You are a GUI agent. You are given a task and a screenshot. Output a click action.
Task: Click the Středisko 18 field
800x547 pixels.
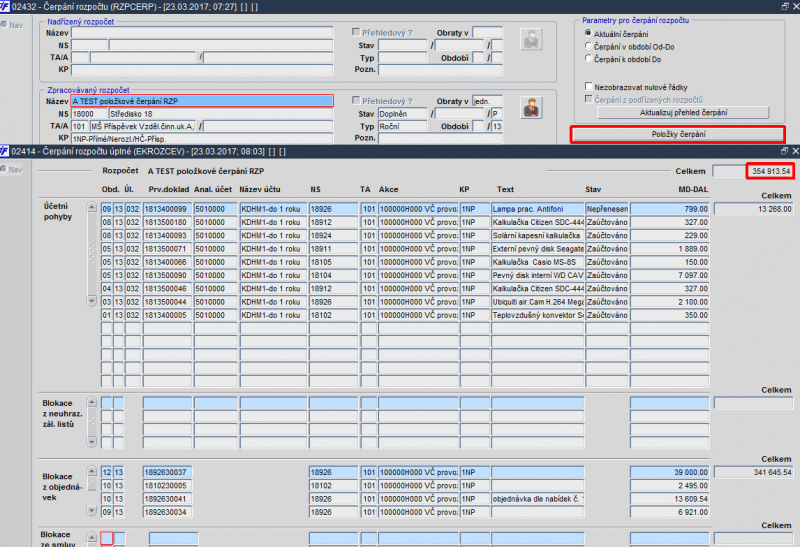click(x=220, y=114)
